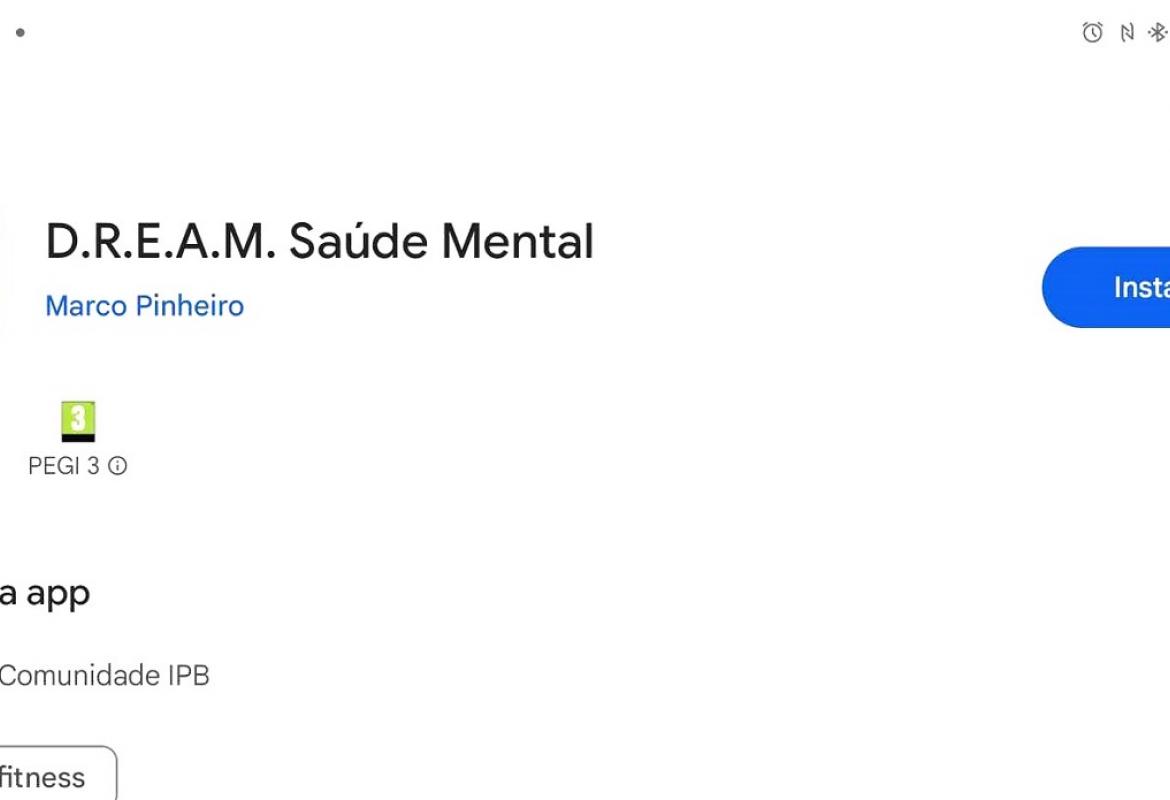Click the Comunidade IPB description text

pos(104,675)
